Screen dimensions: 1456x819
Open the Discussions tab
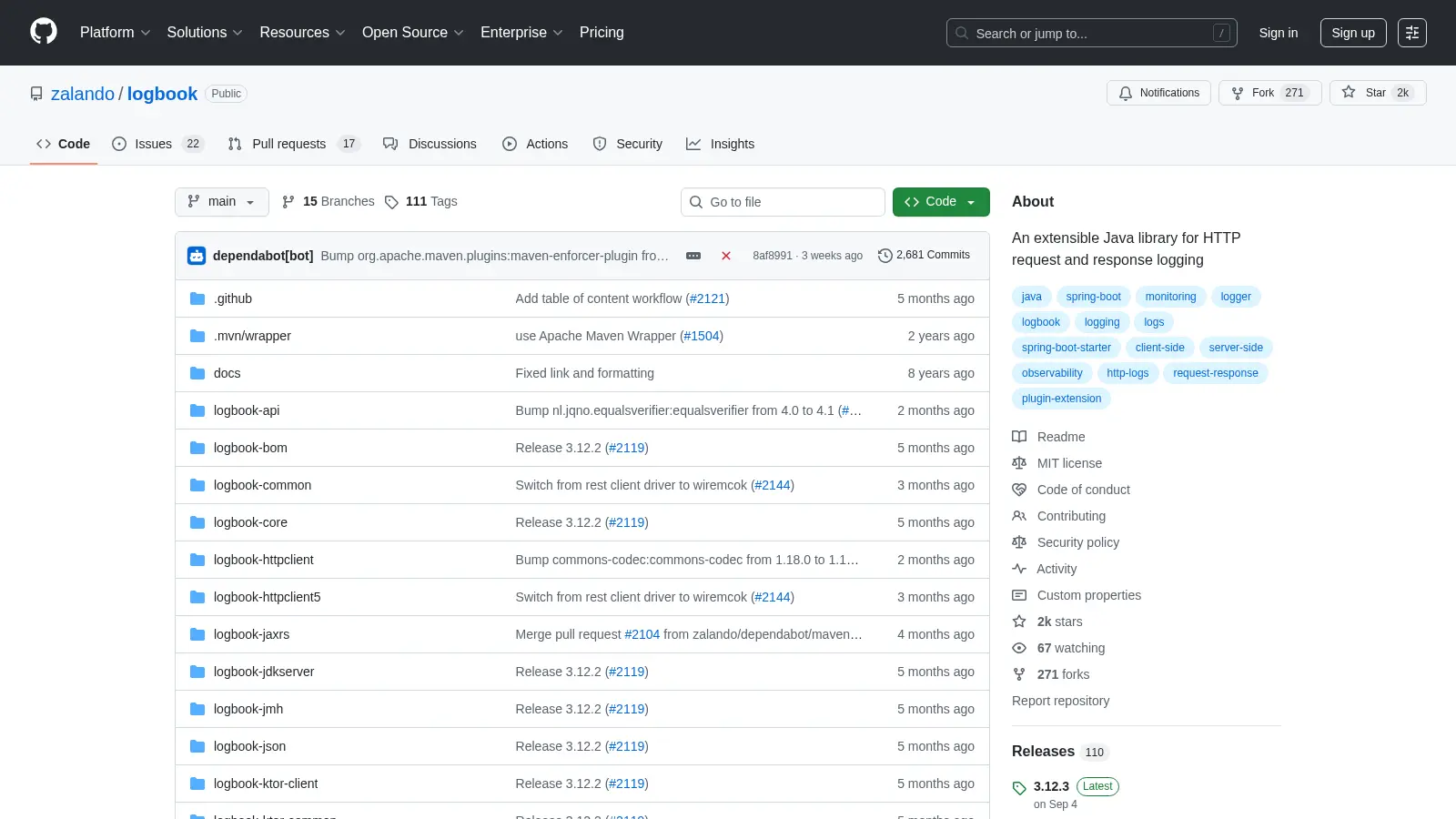click(x=430, y=144)
